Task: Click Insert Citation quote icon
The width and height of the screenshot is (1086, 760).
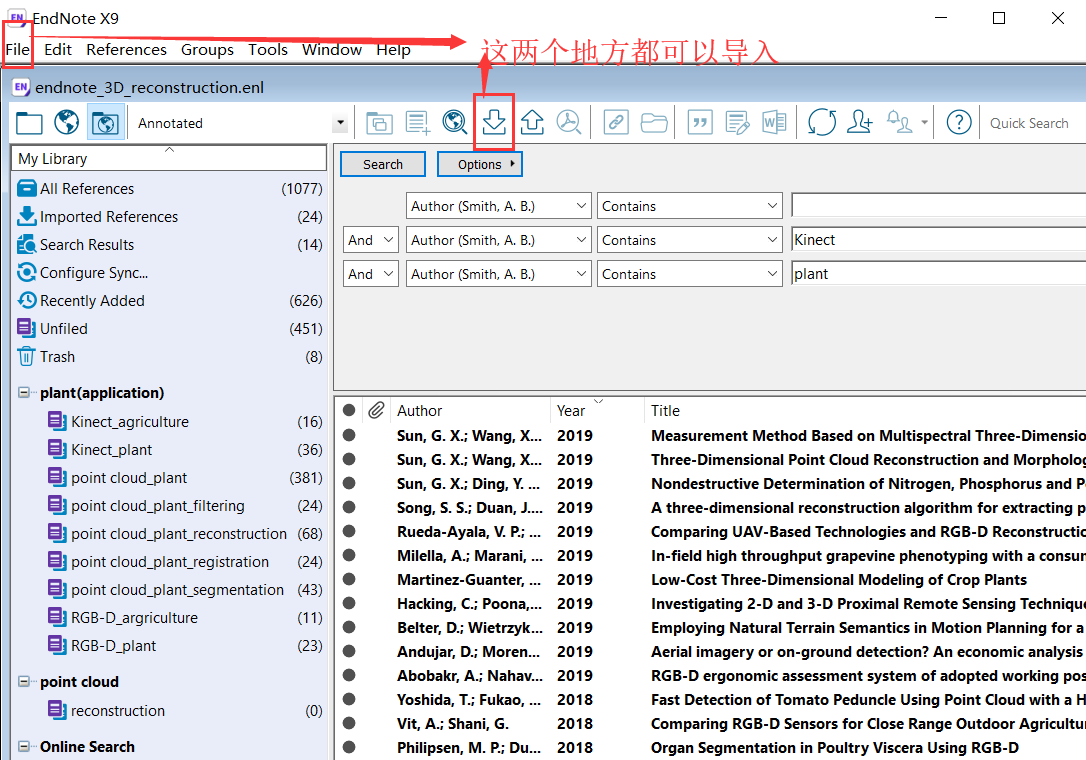Action: point(700,123)
